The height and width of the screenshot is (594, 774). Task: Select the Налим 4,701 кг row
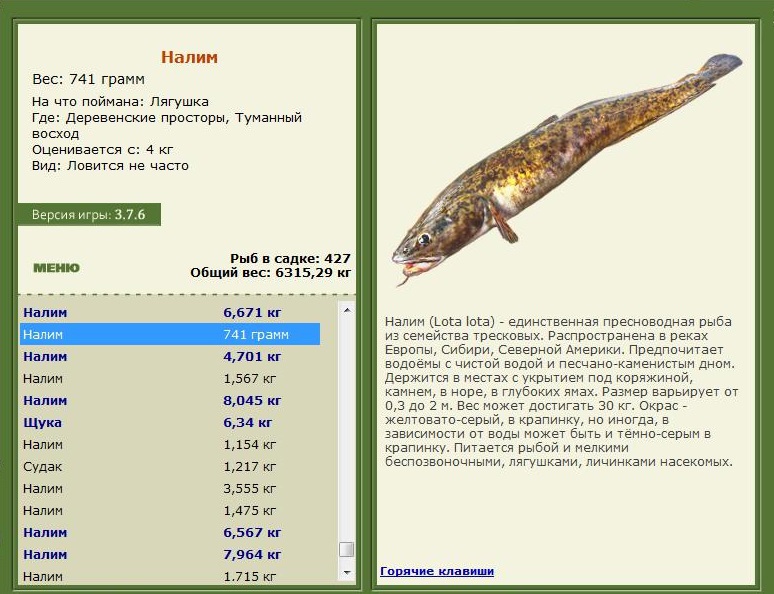pyautogui.click(x=170, y=356)
